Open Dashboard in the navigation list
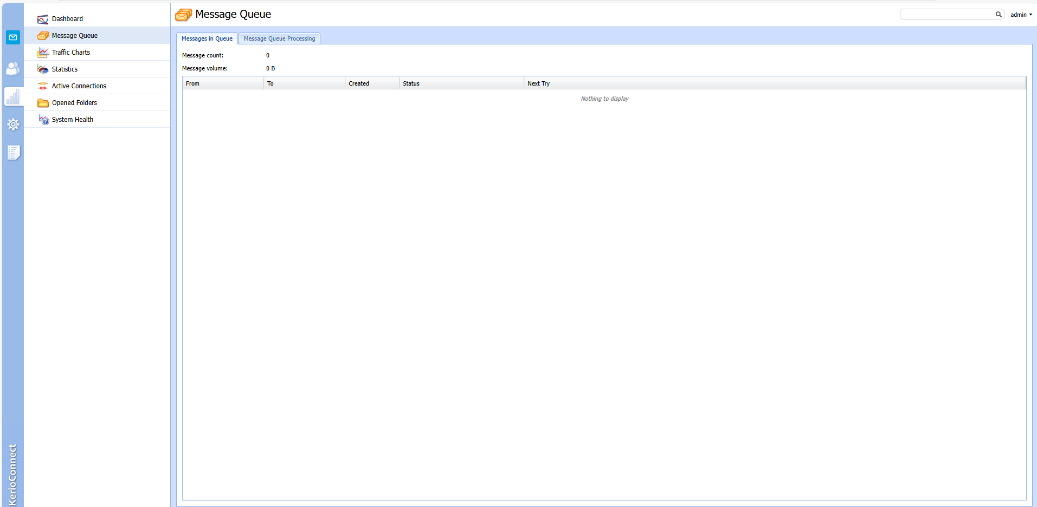1037x507 pixels. 67,19
